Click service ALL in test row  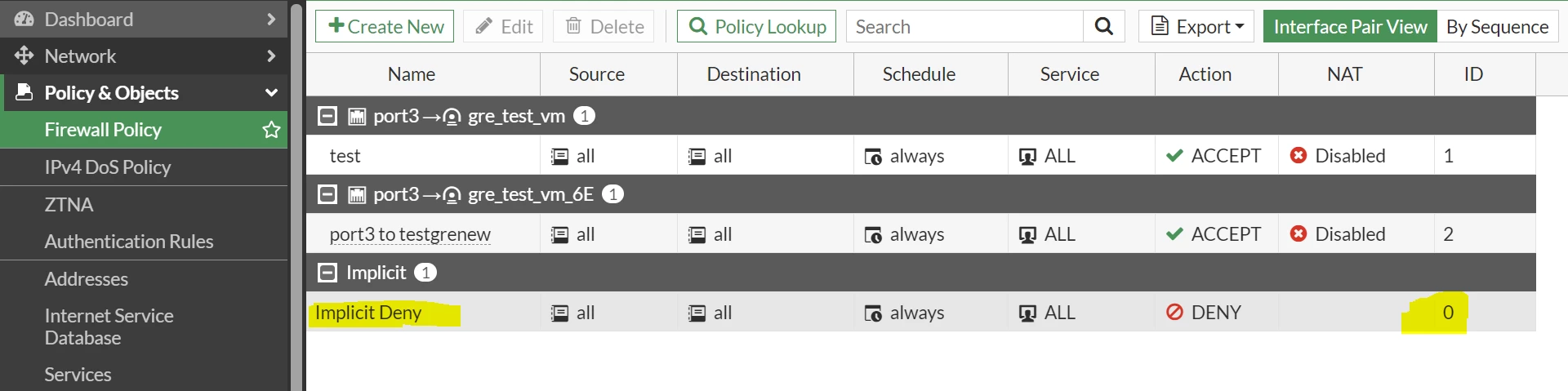[x=1060, y=156]
